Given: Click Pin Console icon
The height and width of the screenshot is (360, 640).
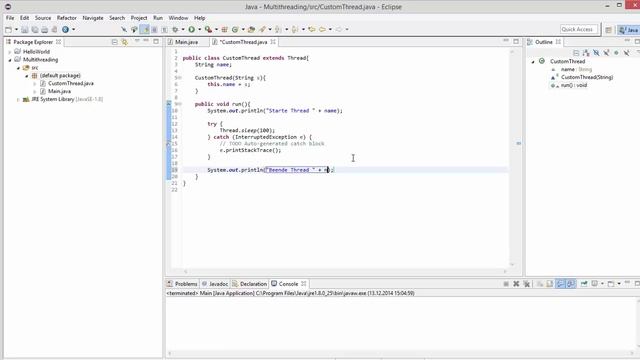Looking at the screenshot, I should [584, 284].
